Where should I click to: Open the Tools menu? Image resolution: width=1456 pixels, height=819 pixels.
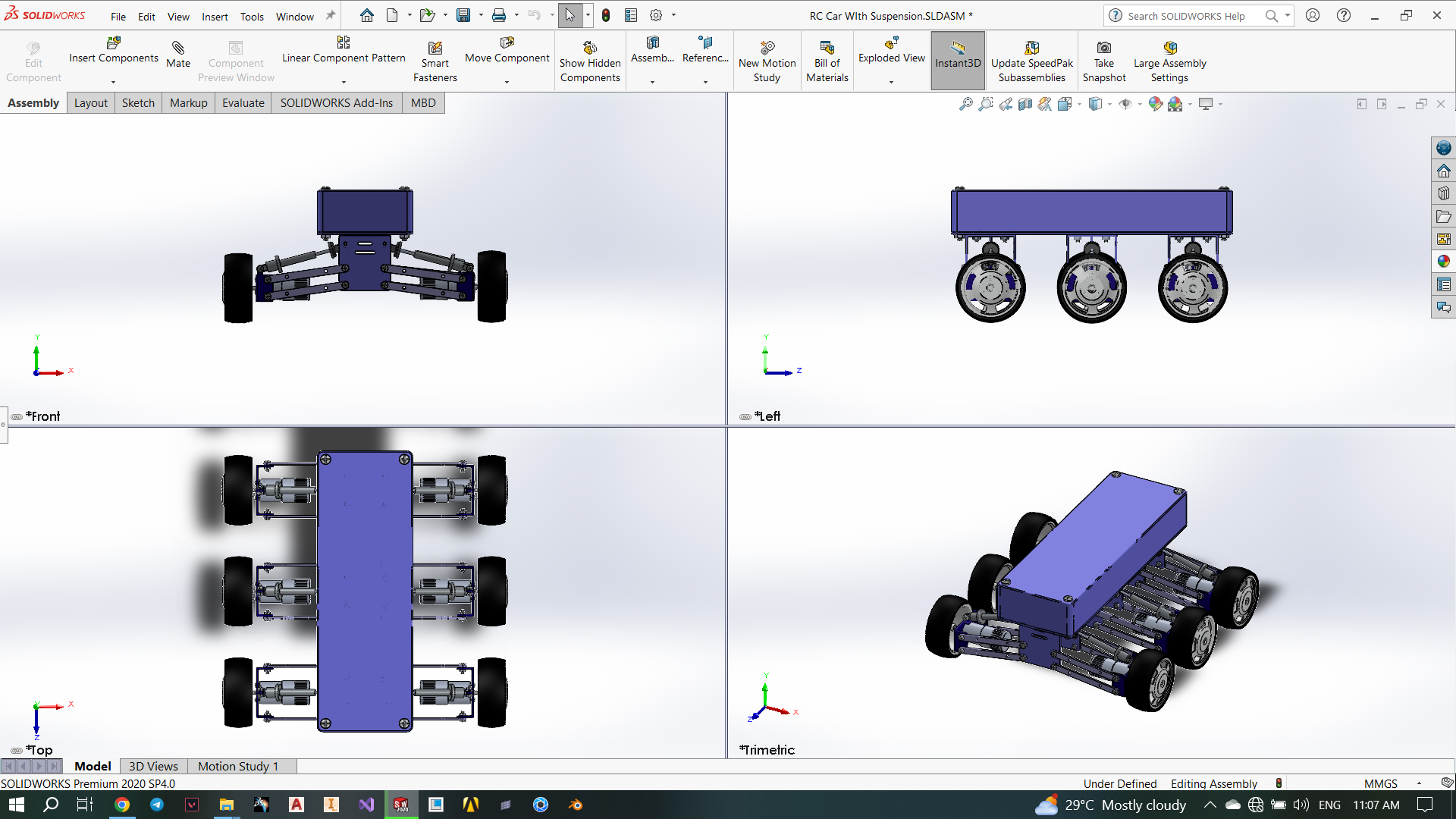[252, 16]
